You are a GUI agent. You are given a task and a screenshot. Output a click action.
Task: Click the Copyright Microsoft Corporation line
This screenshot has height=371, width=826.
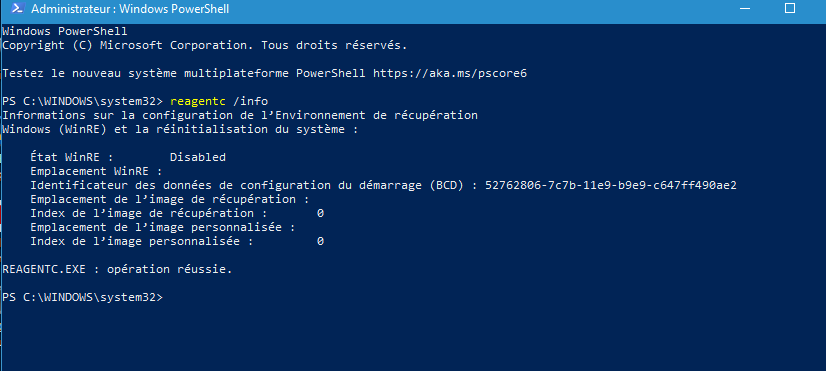click(x=205, y=45)
